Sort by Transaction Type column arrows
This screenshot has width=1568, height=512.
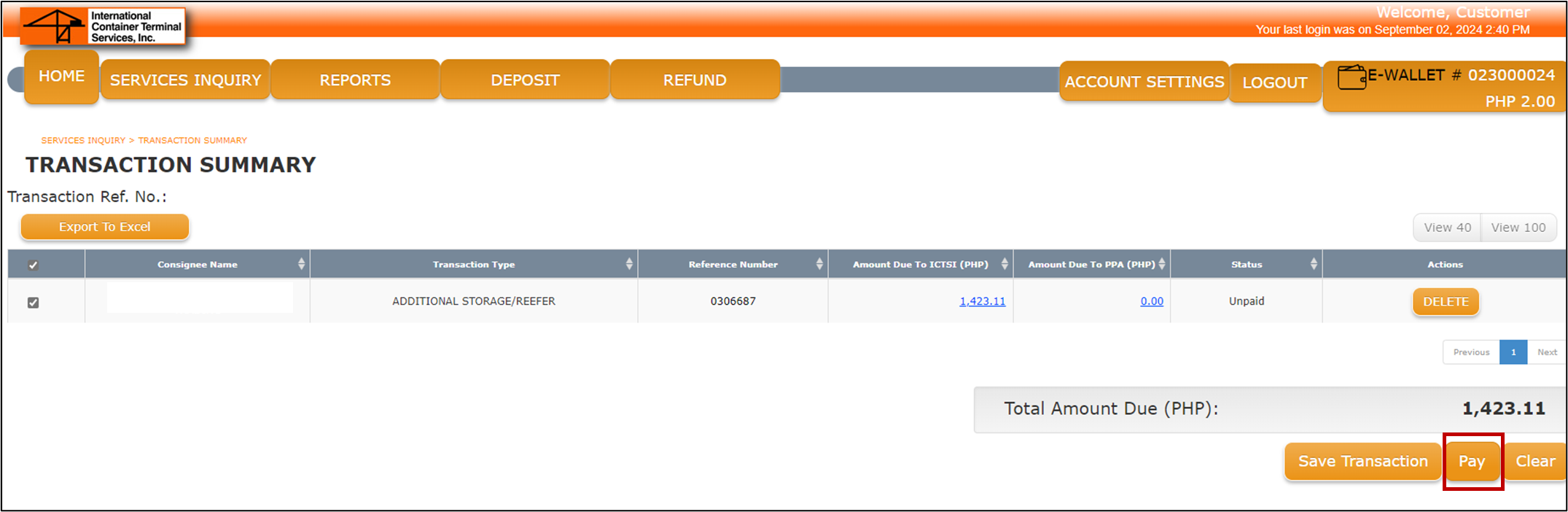click(629, 264)
